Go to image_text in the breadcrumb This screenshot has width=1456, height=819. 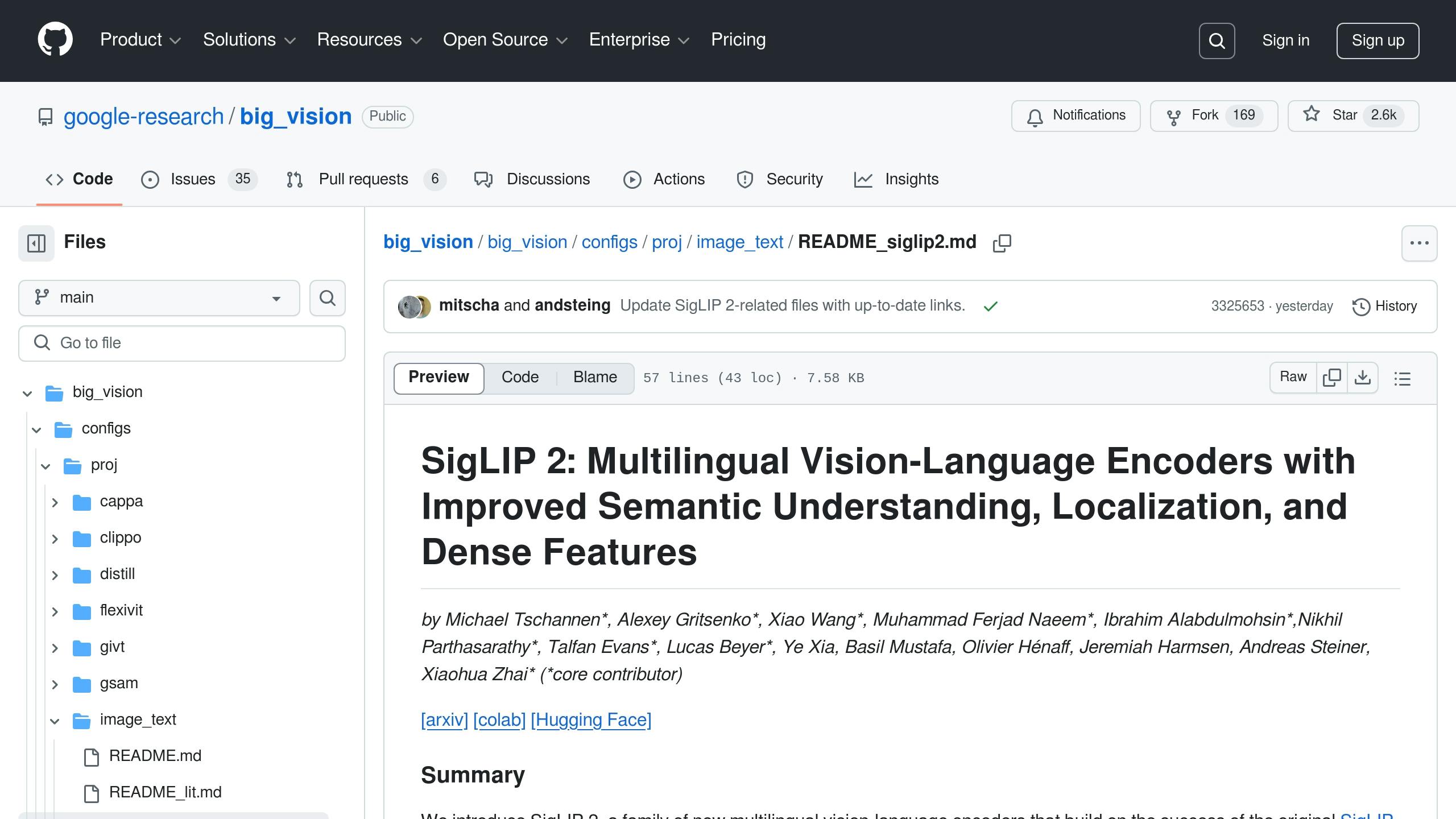click(740, 242)
